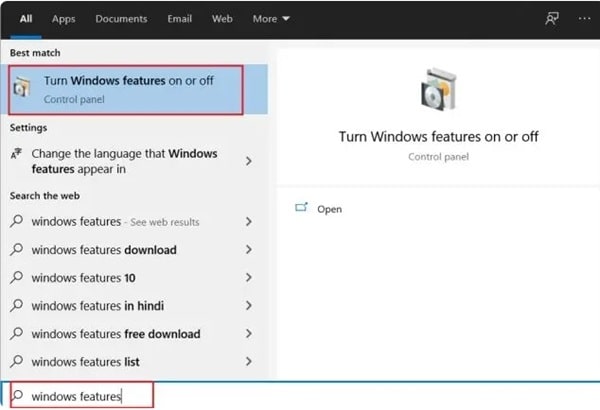
Task: Click the language settings icon under Settings
Action: point(16,155)
